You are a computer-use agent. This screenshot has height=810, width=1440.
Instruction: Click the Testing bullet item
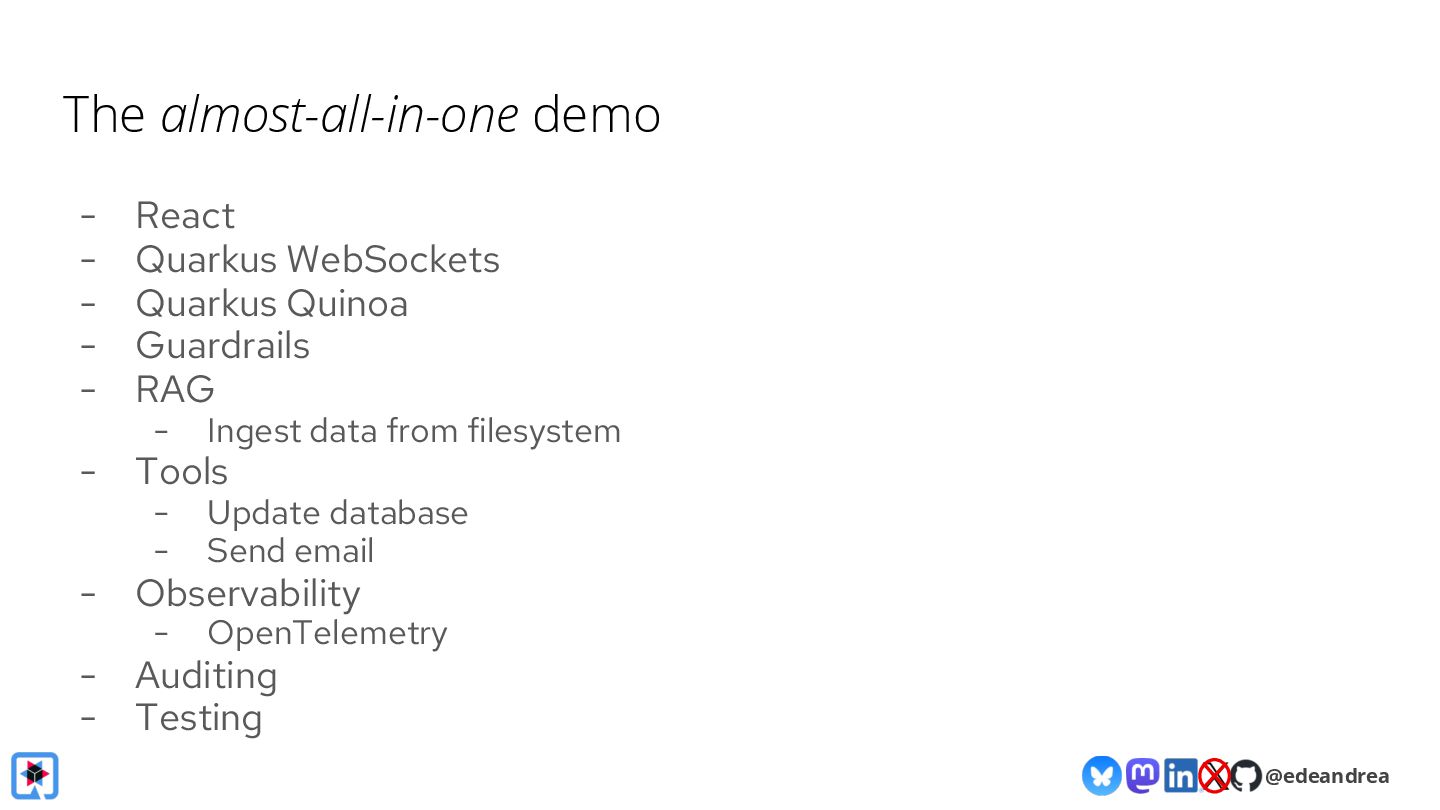[x=198, y=718]
